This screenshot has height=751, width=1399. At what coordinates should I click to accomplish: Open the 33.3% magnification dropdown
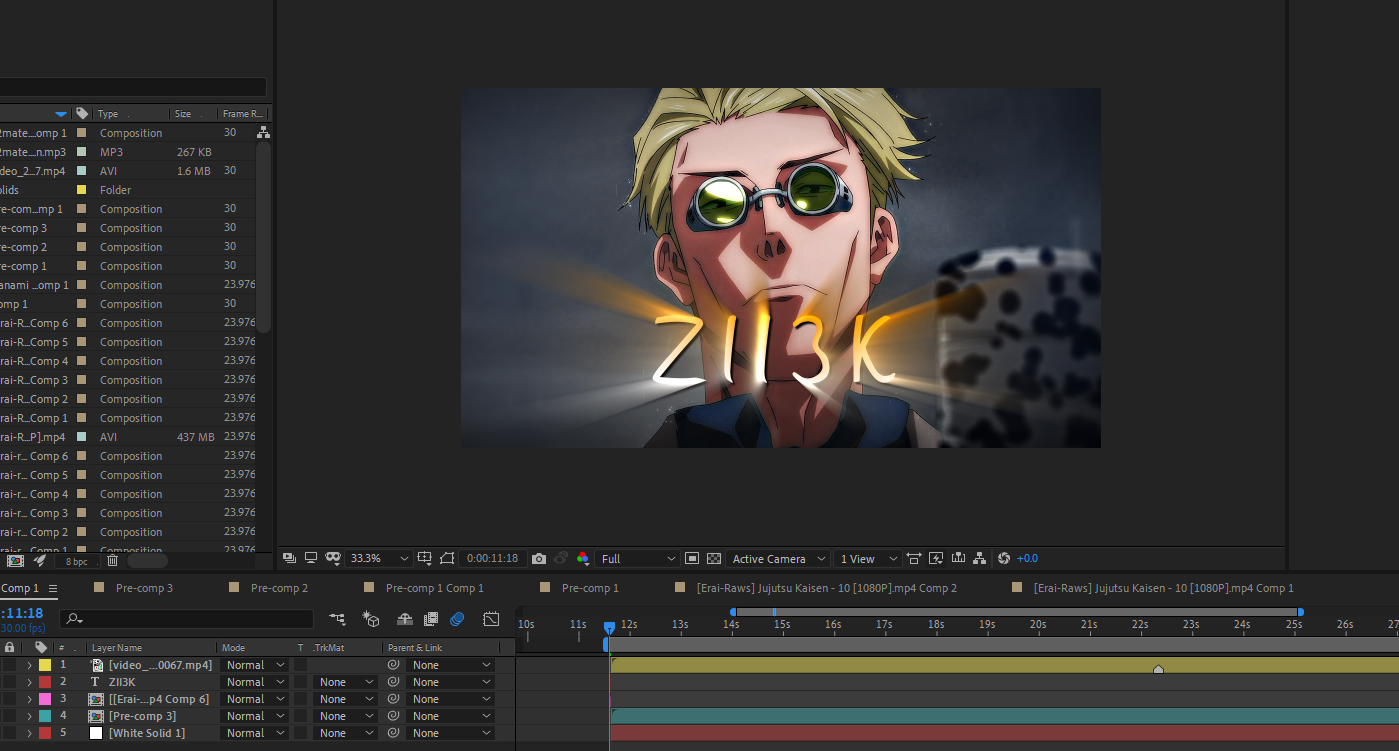point(379,559)
